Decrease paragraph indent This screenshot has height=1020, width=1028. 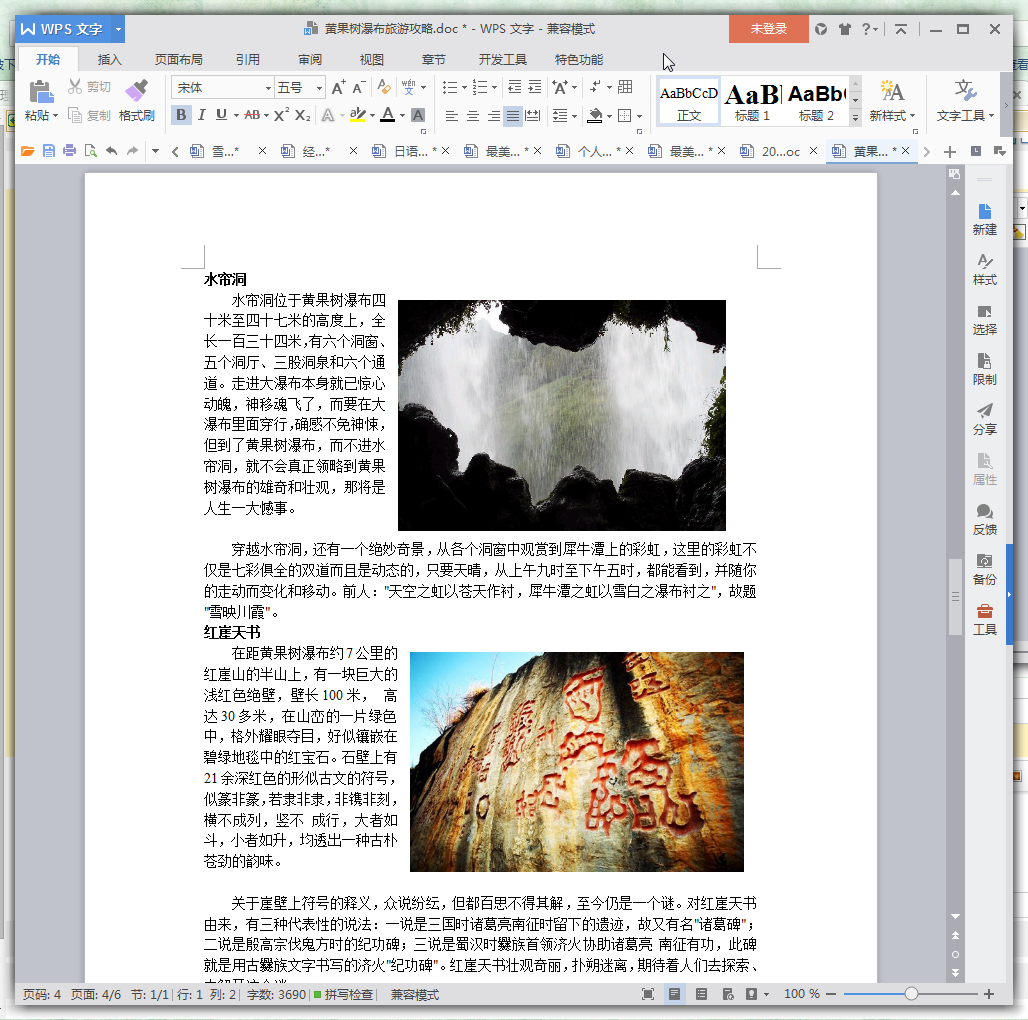coord(515,87)
